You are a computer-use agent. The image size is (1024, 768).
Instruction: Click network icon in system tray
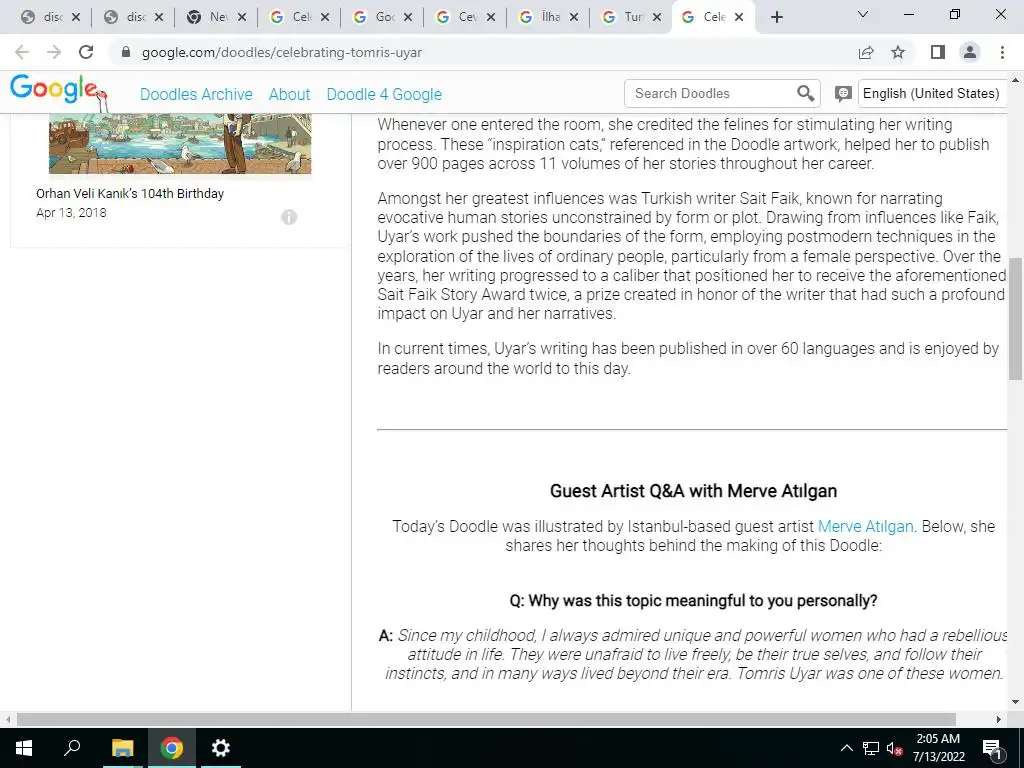pos(871,748)
